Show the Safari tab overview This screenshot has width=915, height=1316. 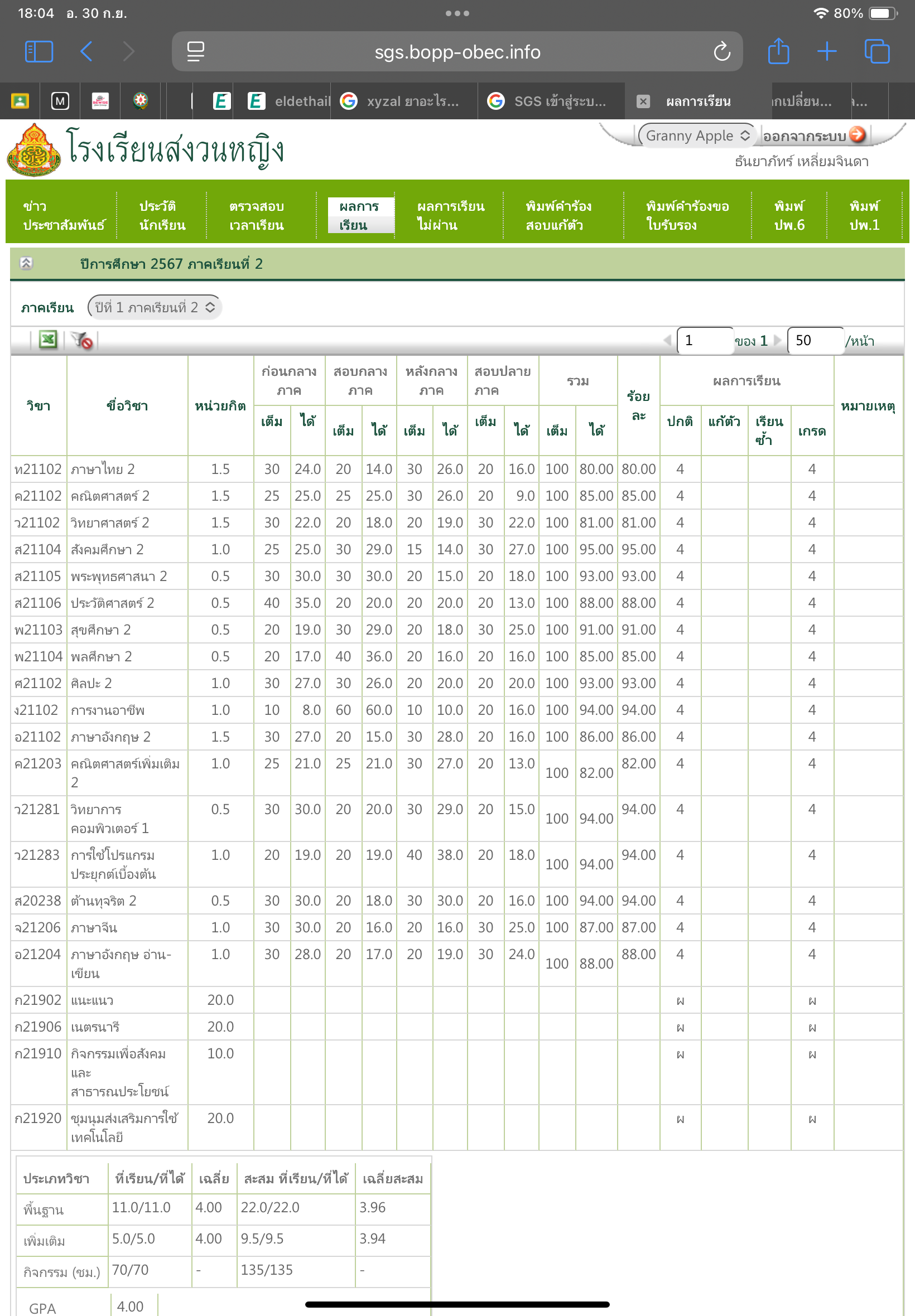click(877, 51)
